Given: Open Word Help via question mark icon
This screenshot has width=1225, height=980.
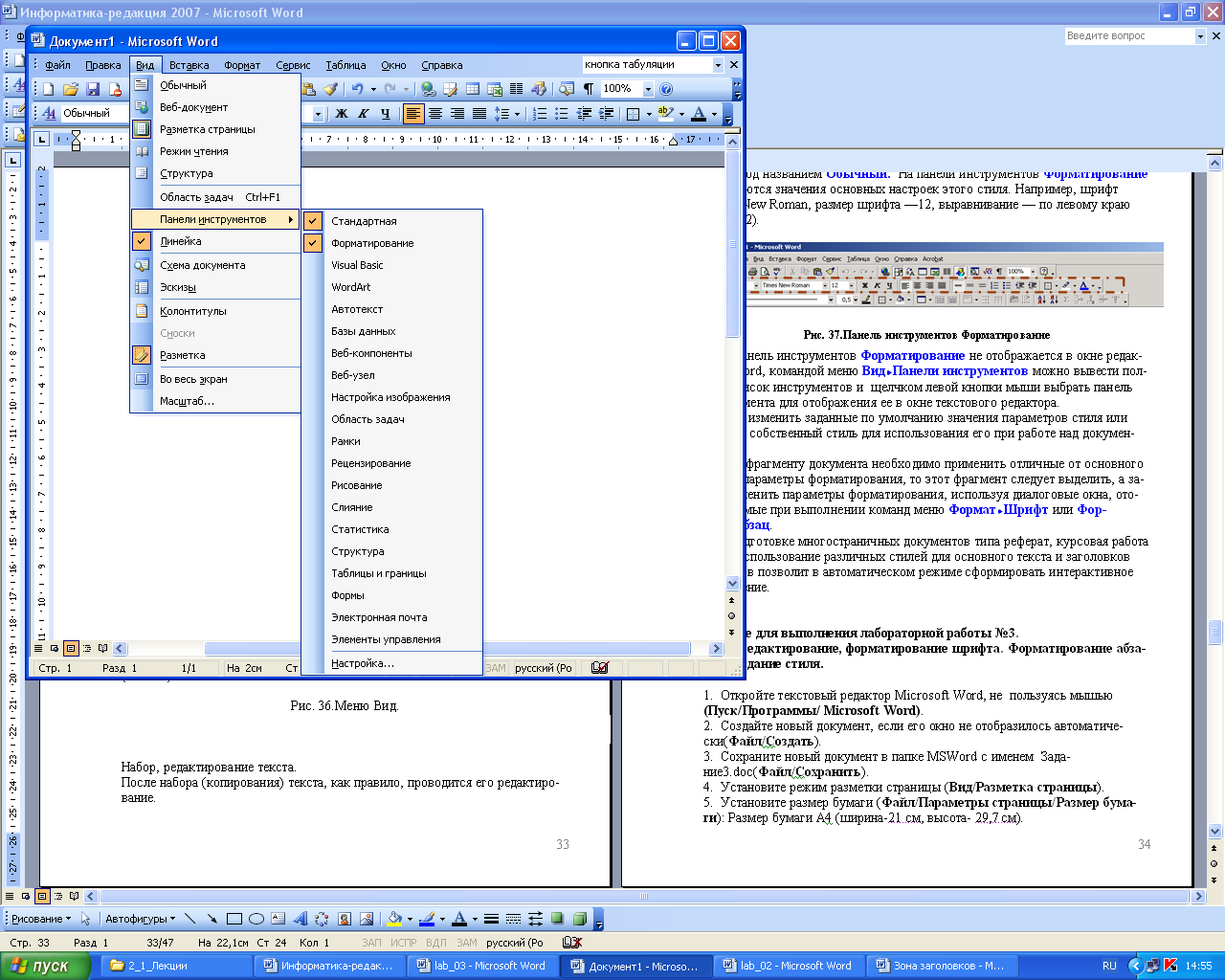Looking at the screenshot, I should [x=666, y=89].
